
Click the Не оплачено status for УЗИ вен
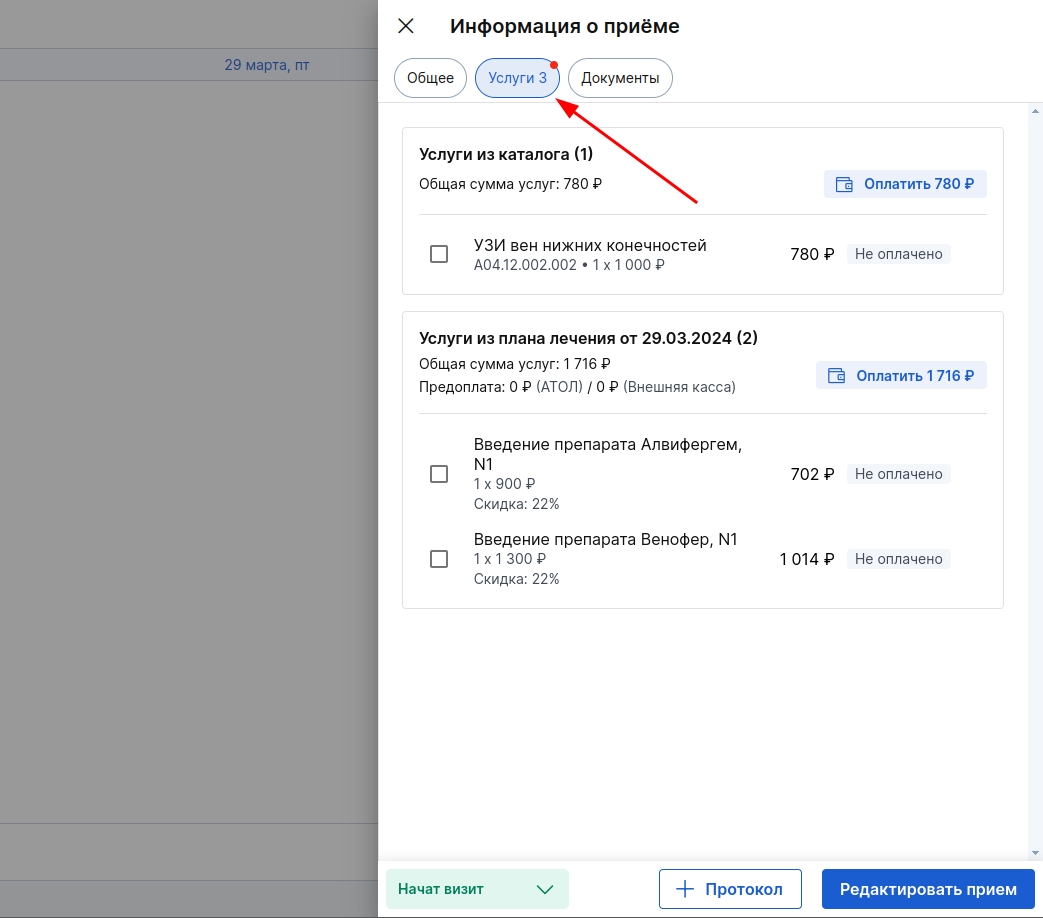(x=899, y=254)
